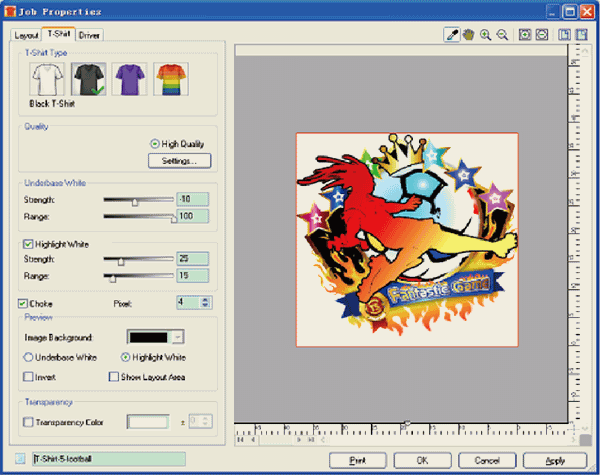Click the zoom out magnifier icon

(x=501, y=34)
